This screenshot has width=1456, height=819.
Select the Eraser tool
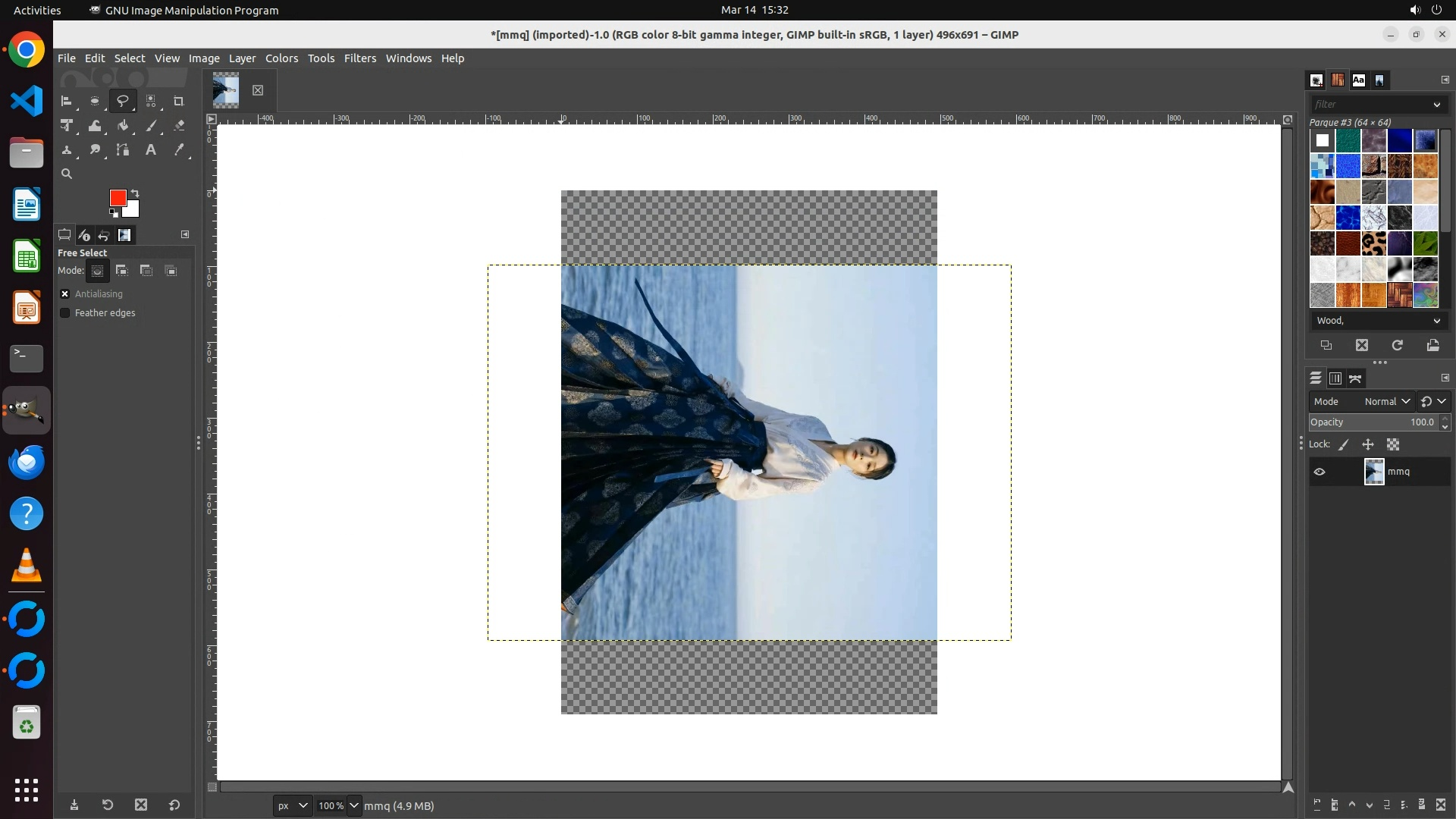pos(179,126)
